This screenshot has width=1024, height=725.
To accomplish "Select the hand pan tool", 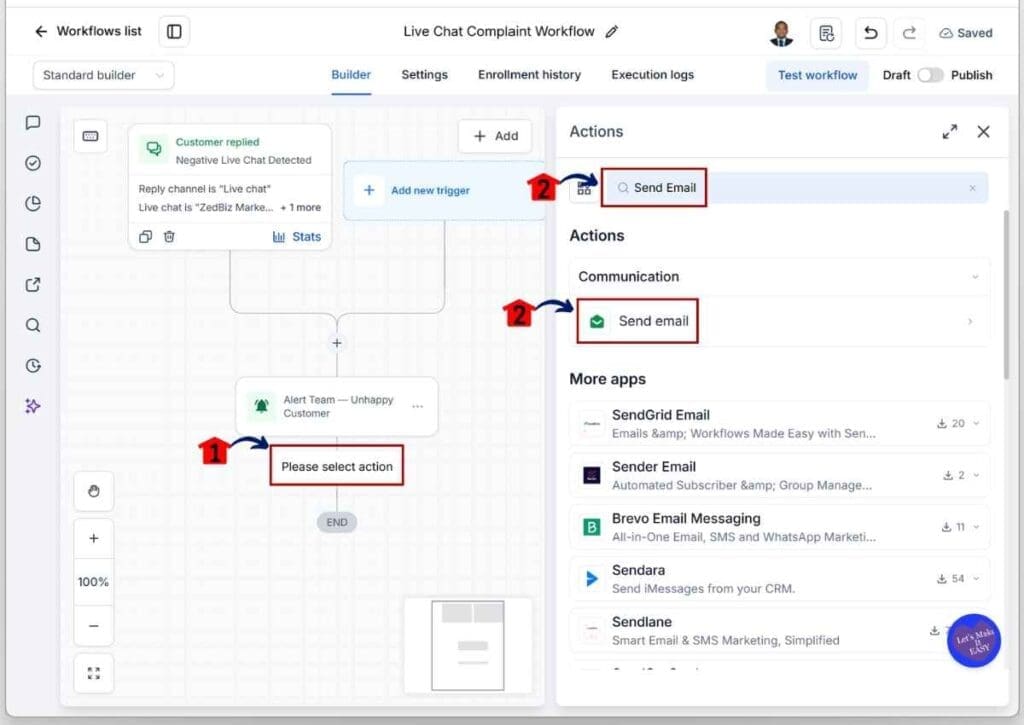I will click(94, 491).
